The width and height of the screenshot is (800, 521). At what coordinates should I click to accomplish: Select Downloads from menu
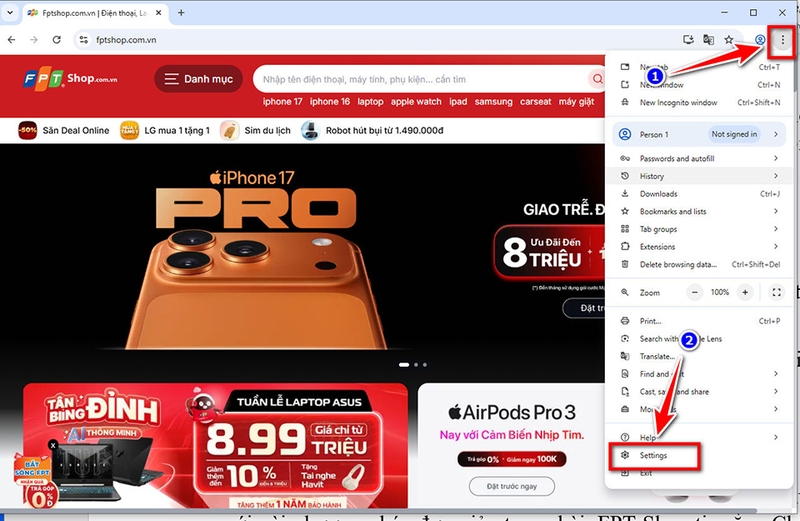[700, 194]
